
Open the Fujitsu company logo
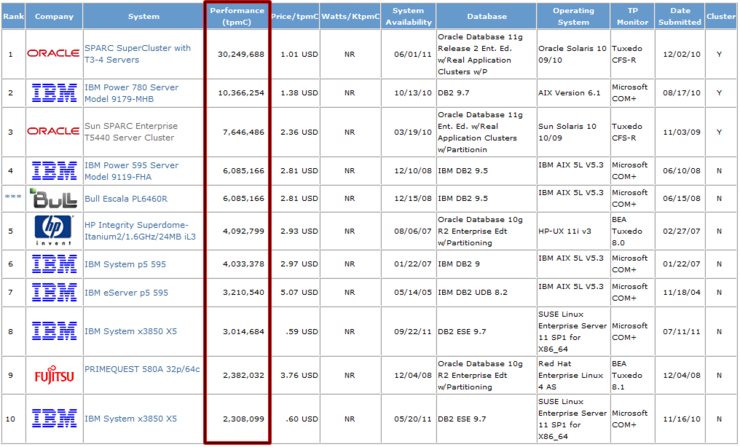54,375
